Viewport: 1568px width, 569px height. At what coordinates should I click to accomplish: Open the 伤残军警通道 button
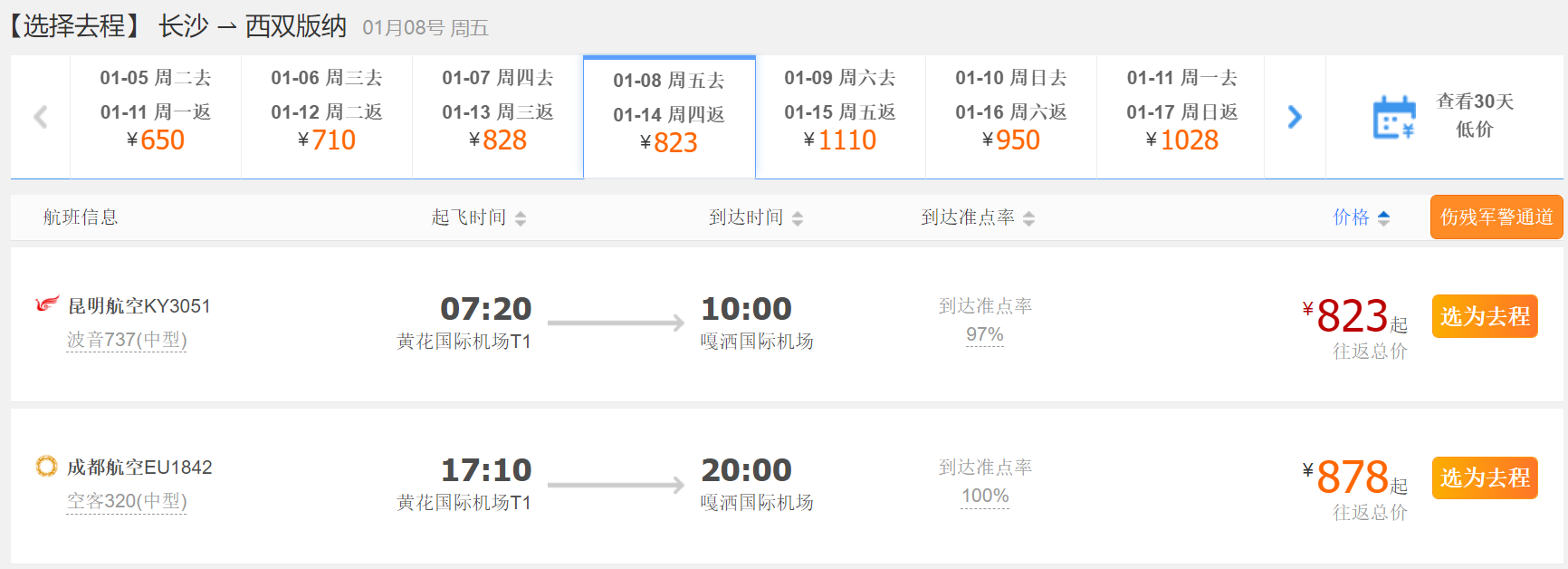click(x=1496, y=217)
